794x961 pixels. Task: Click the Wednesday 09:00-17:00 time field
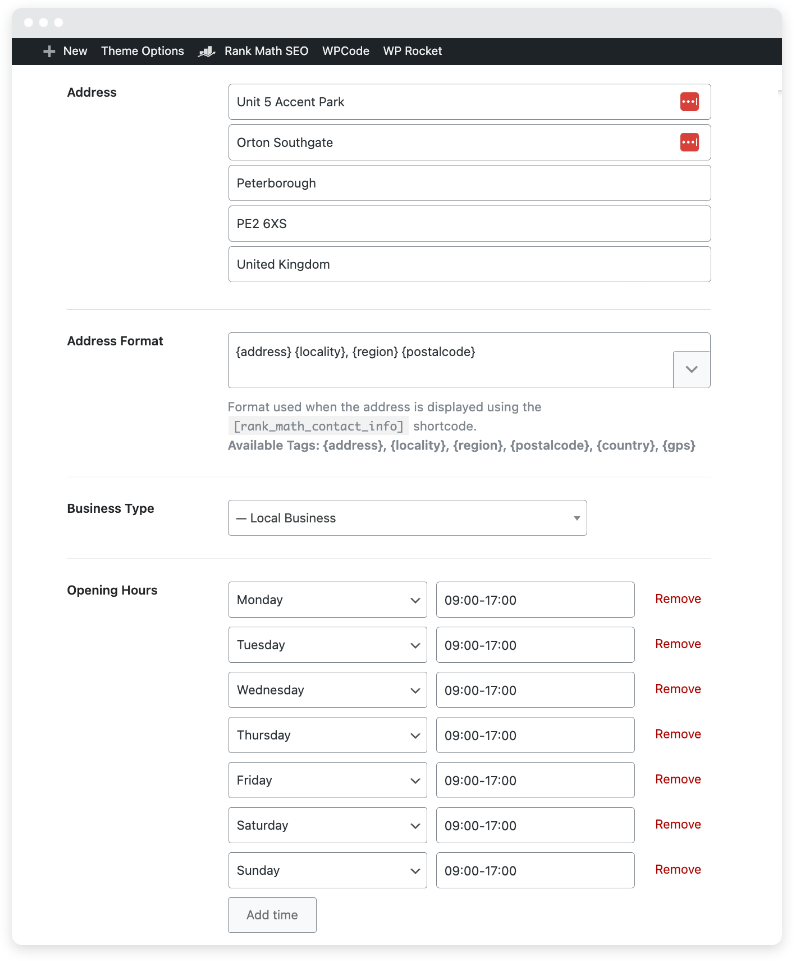click(535, 690)
